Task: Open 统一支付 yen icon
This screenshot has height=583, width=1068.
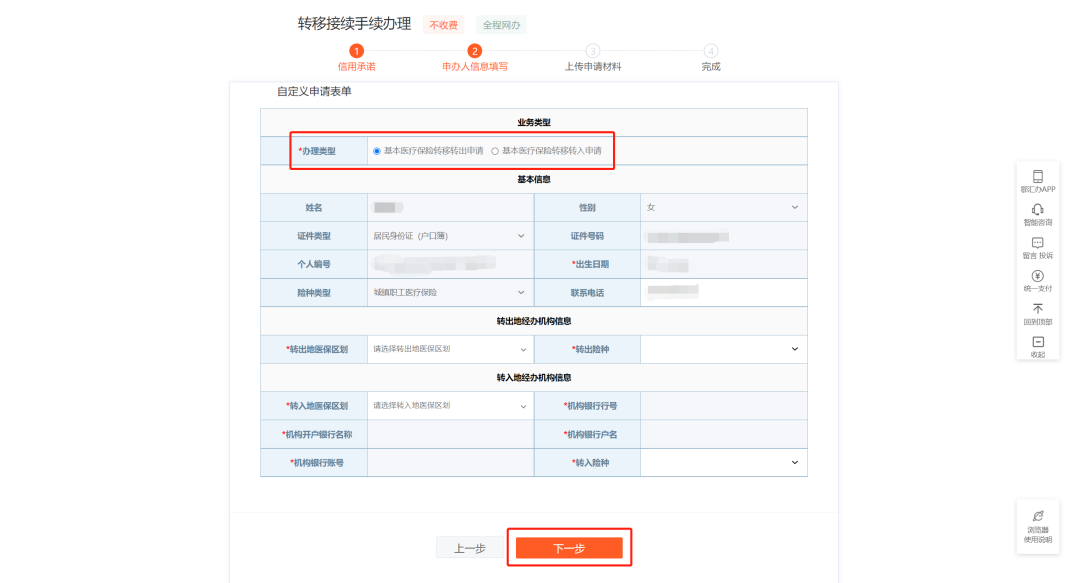Action: [1037, 276]
